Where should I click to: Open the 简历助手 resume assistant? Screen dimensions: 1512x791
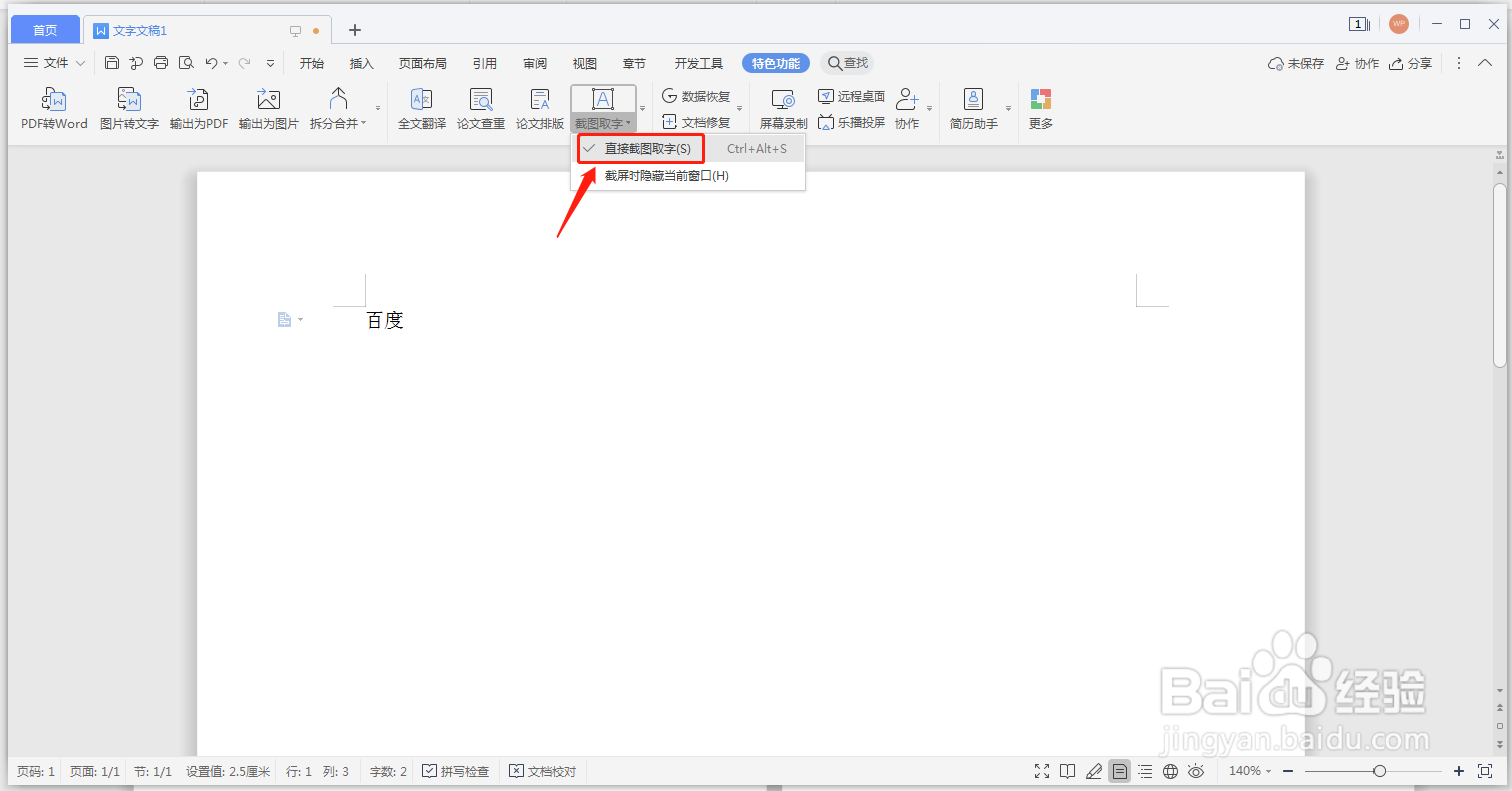click(973, 108)
